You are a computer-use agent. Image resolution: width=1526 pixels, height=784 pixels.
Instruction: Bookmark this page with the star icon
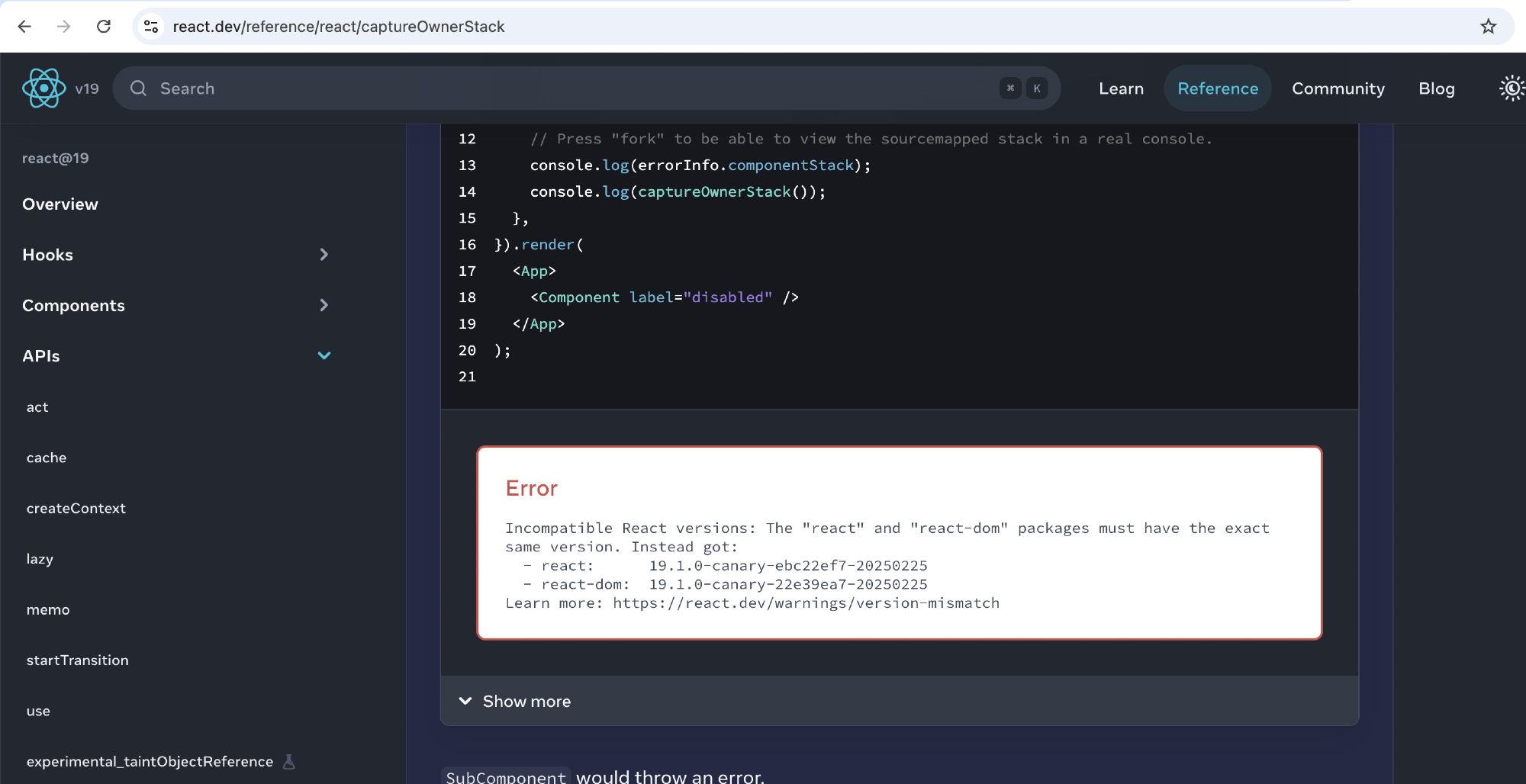[x=1488, y=27]
